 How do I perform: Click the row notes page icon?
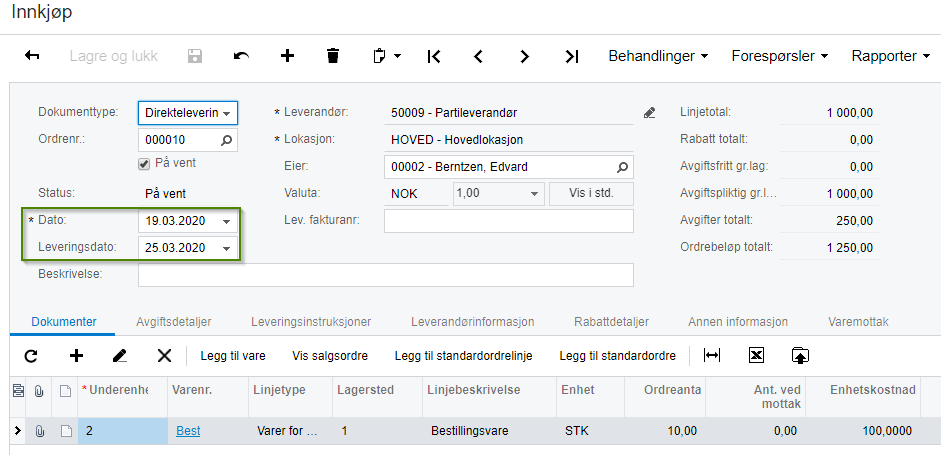point(65,431)
